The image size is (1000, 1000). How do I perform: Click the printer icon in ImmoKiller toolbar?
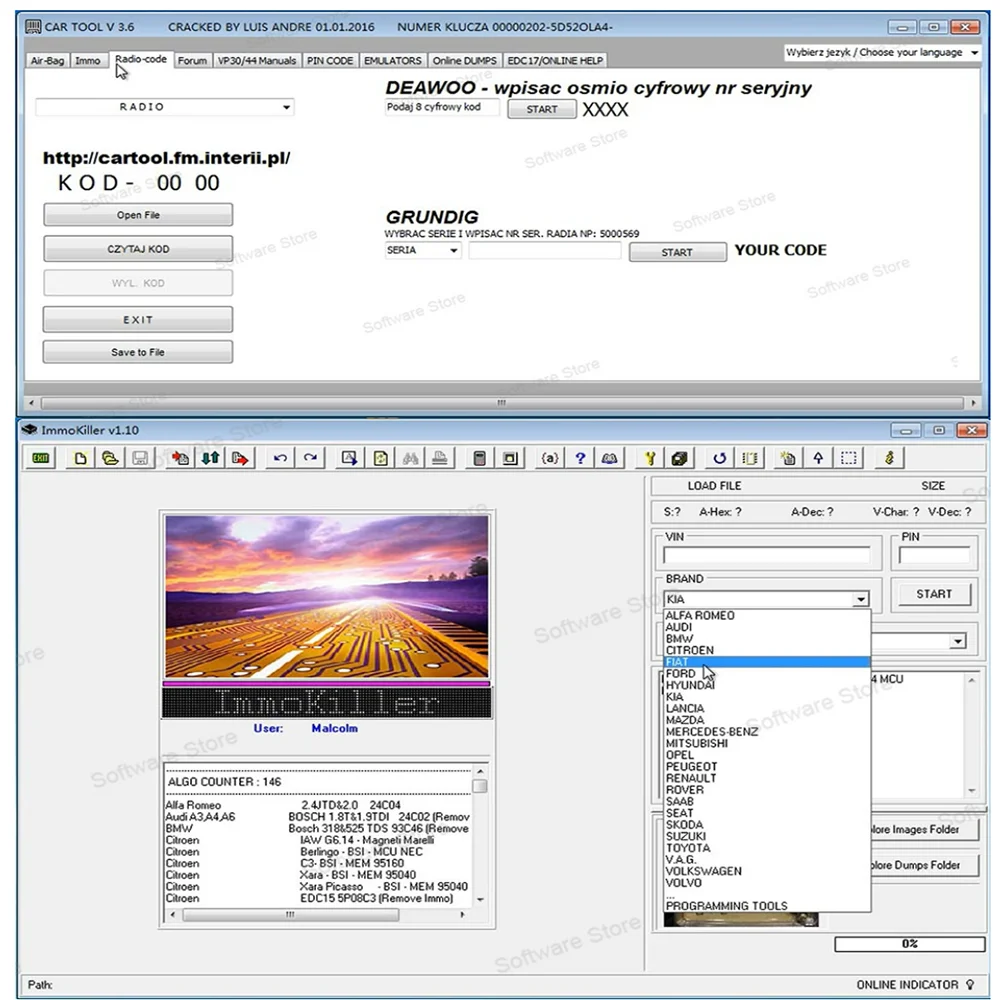pos(440,458)
